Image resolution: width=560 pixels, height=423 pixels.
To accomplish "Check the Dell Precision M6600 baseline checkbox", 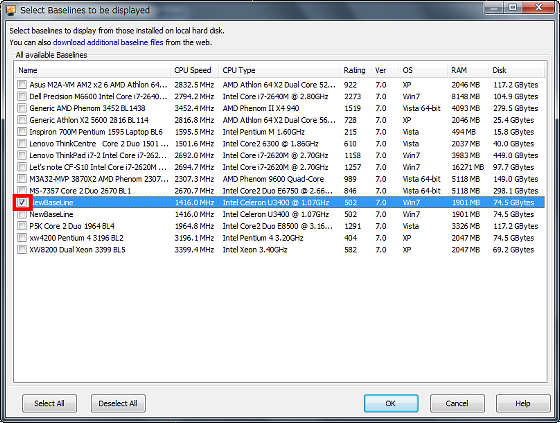I will pos(22,96).
